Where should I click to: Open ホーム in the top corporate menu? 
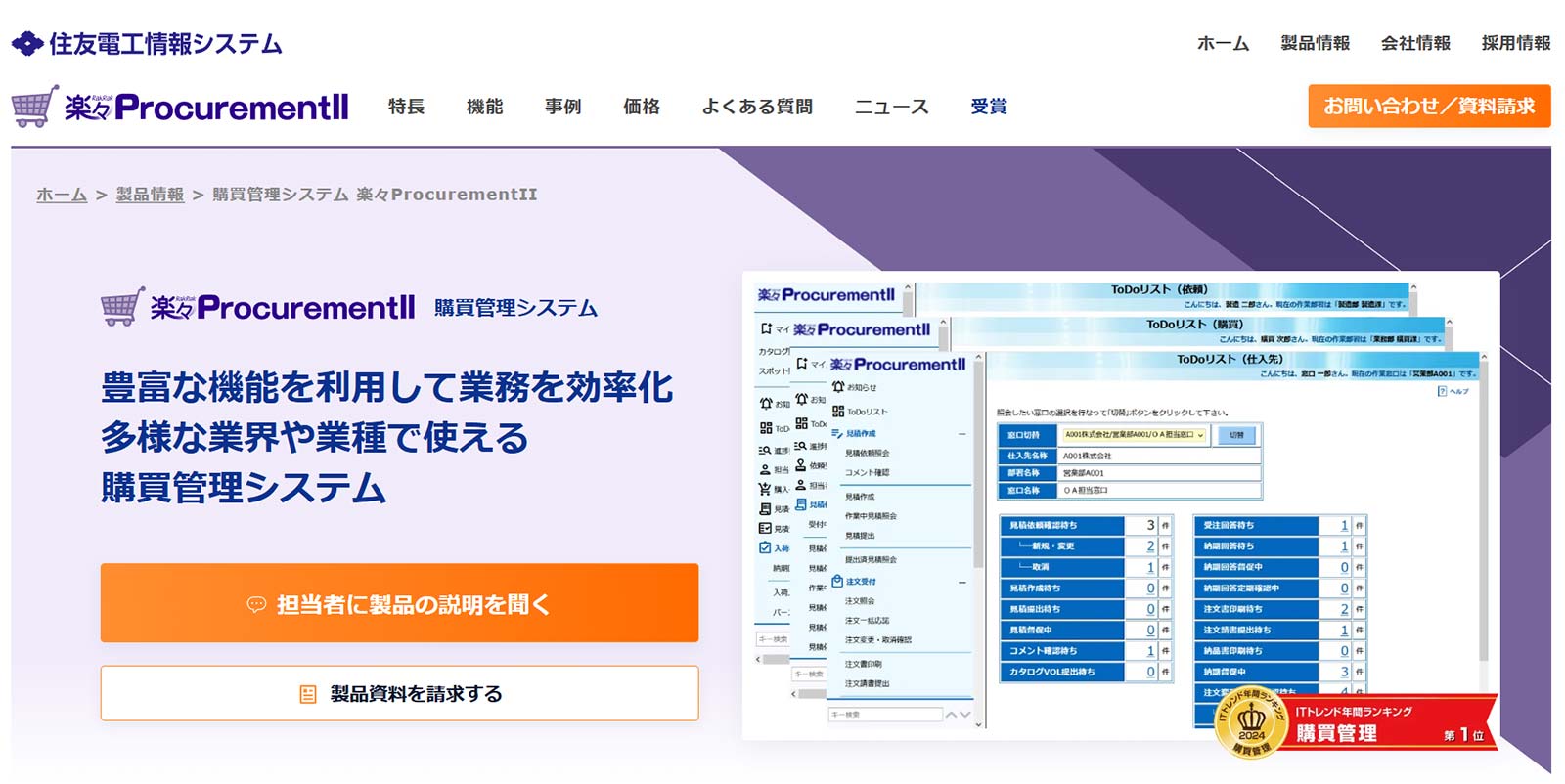point(1223,43)
